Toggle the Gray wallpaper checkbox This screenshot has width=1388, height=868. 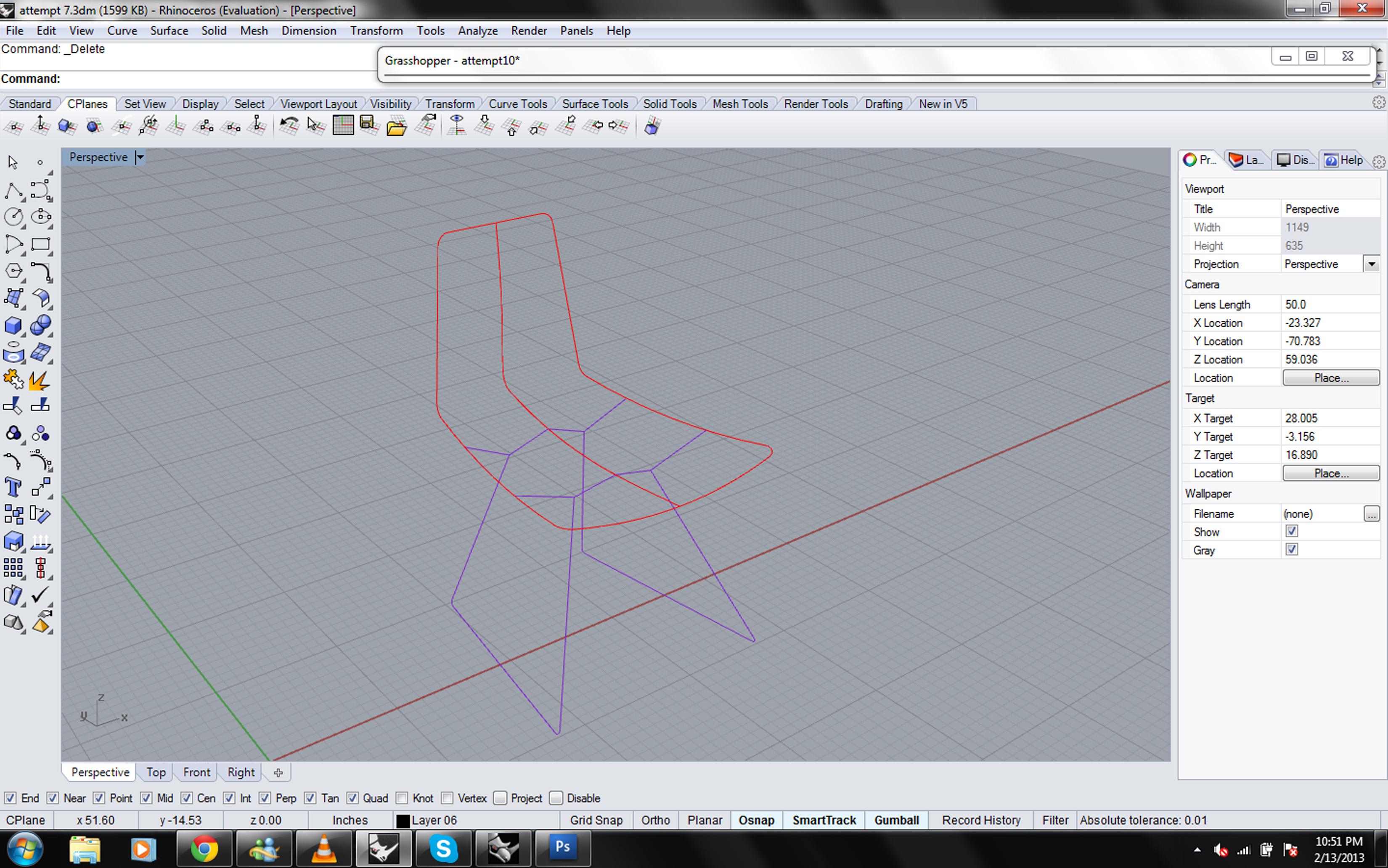coord(1292,550)
